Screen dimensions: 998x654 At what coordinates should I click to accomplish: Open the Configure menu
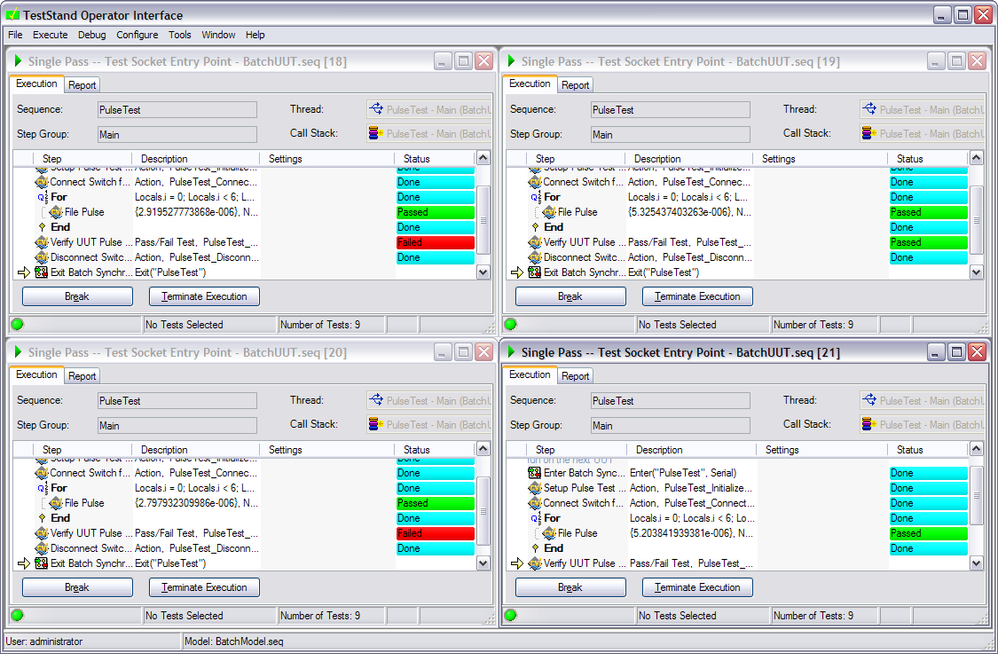[x=137, y=35]
